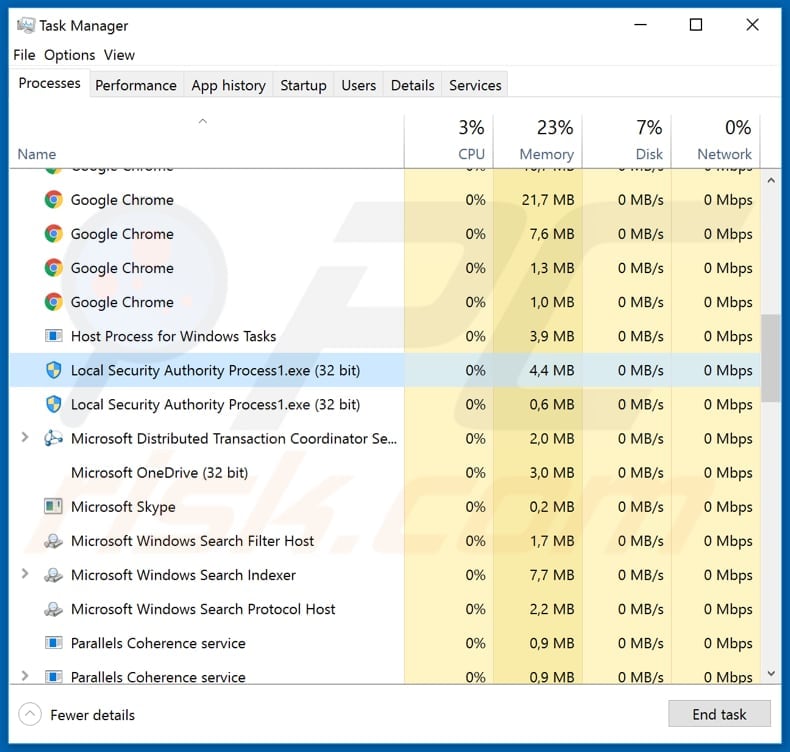The image size is (790, 752).
Task: Click the 7,7 MB memory value
Action: click(552, 575)
